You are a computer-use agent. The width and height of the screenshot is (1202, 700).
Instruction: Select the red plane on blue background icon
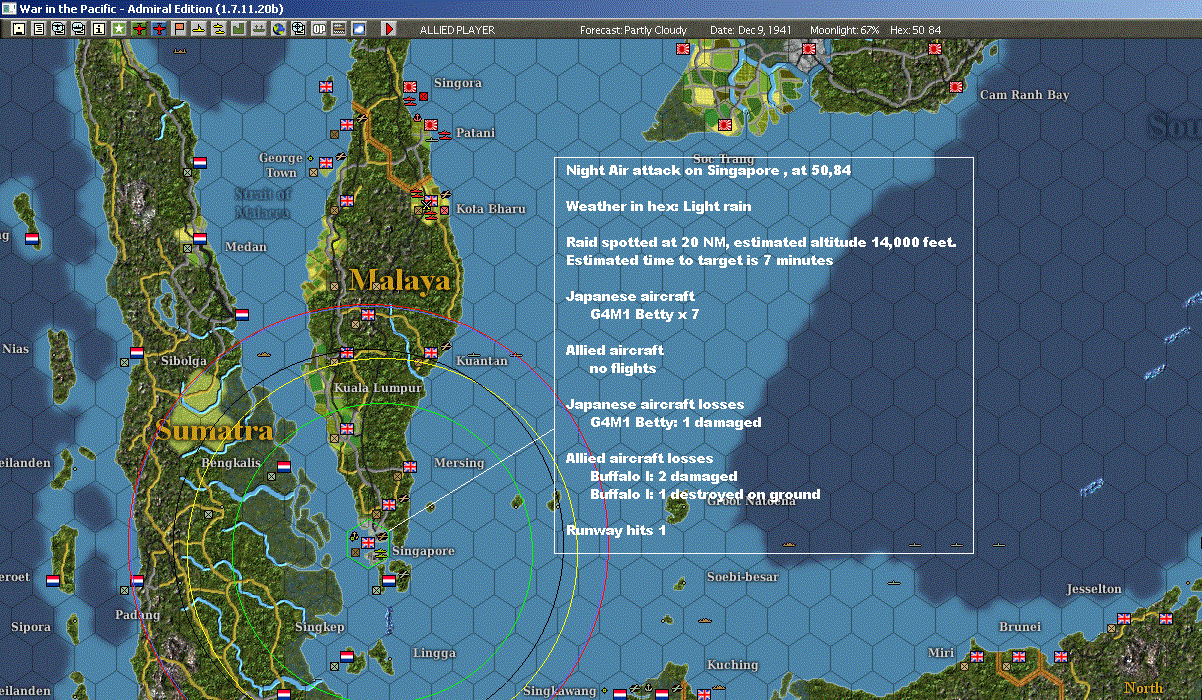coord(159,29)
